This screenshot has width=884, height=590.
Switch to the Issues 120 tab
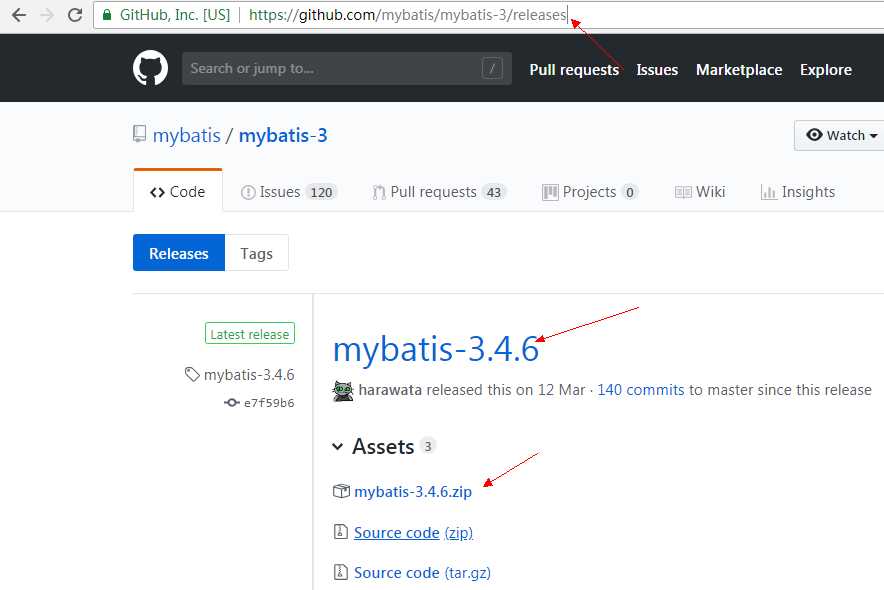[289, 192]
